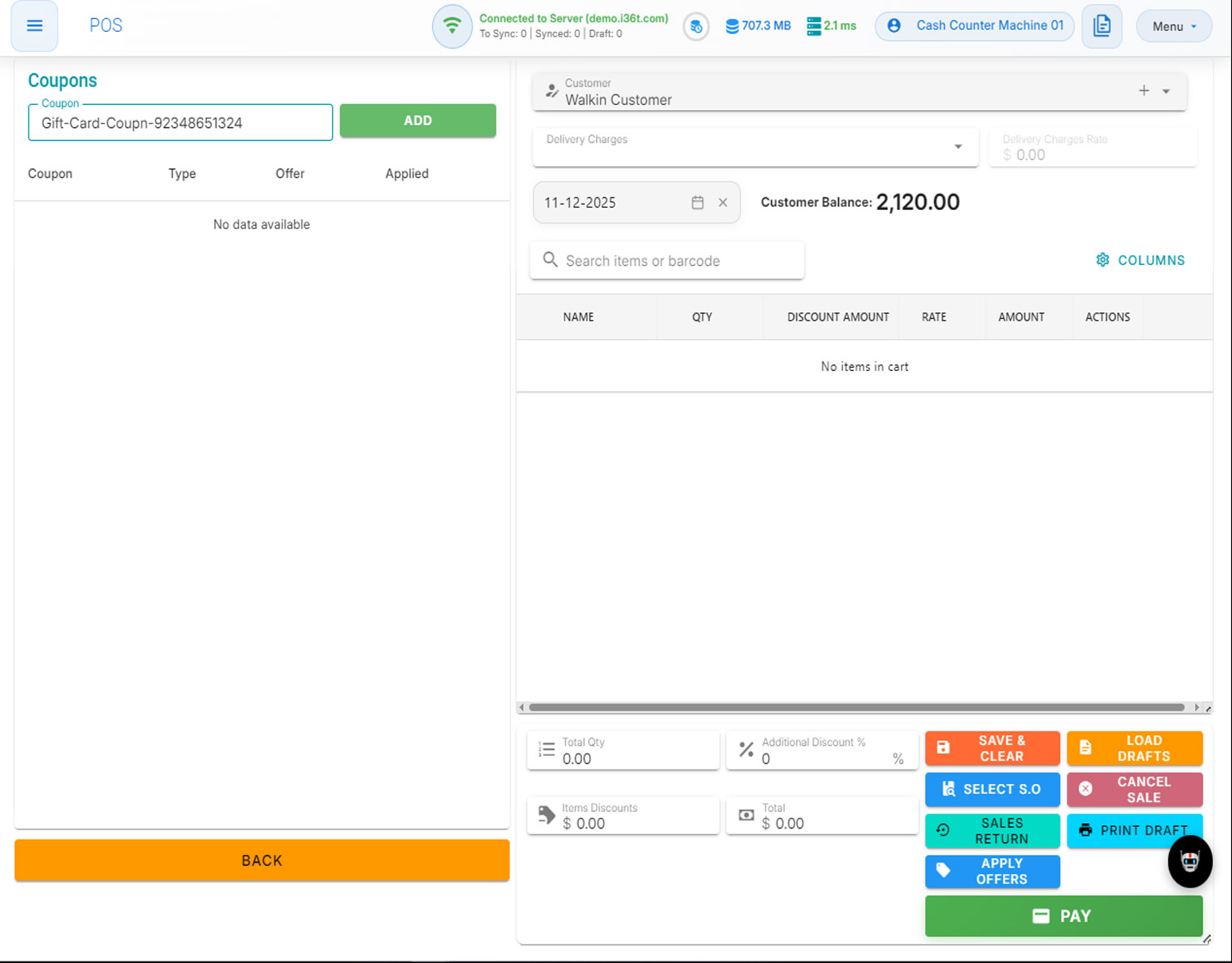
Task: Open the hamburger navigation menu
Action: point(34,25)
